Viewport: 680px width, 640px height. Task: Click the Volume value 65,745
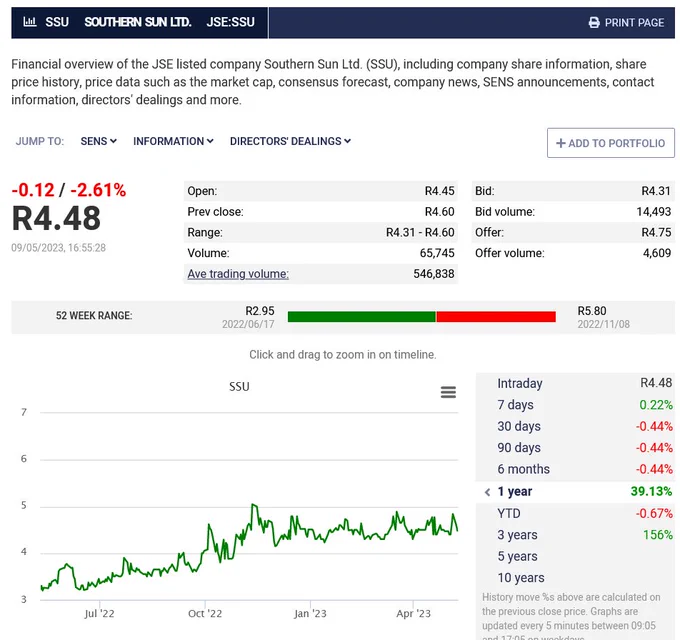pyautogui.click(x=437, y=253)
